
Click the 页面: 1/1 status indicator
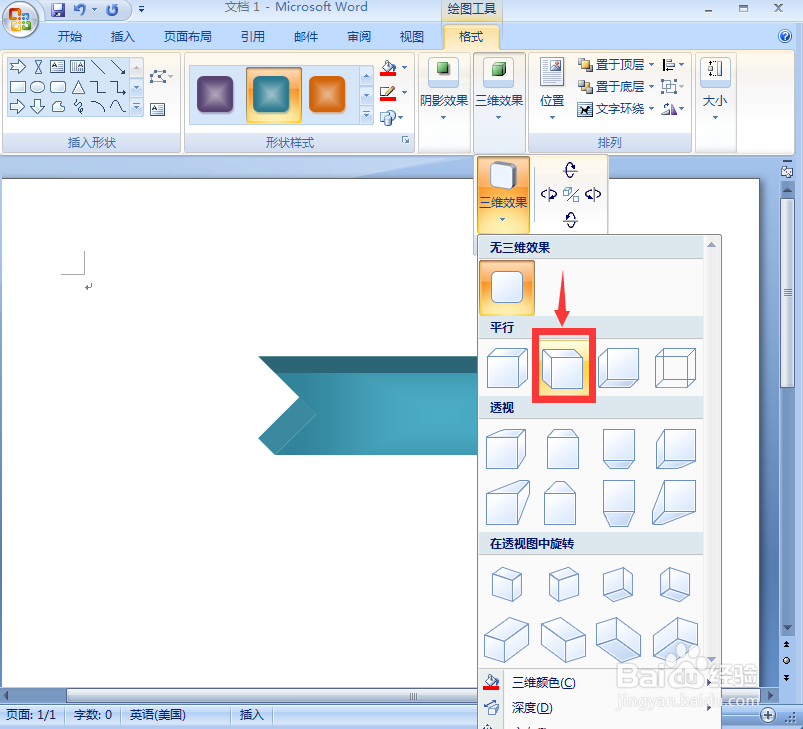point(31,715)
